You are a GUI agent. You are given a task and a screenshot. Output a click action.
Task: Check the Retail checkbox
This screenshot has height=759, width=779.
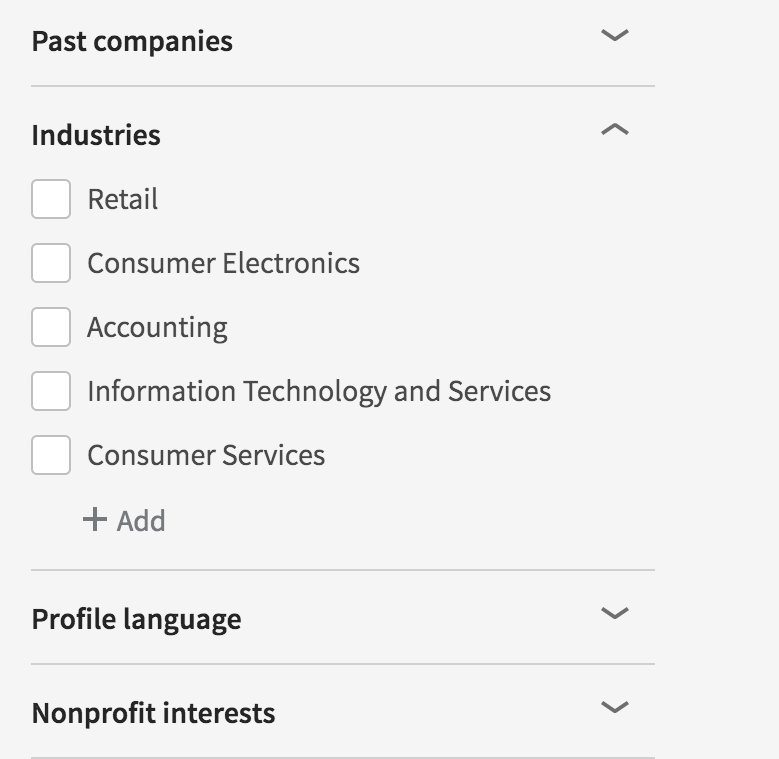point(51,199)
